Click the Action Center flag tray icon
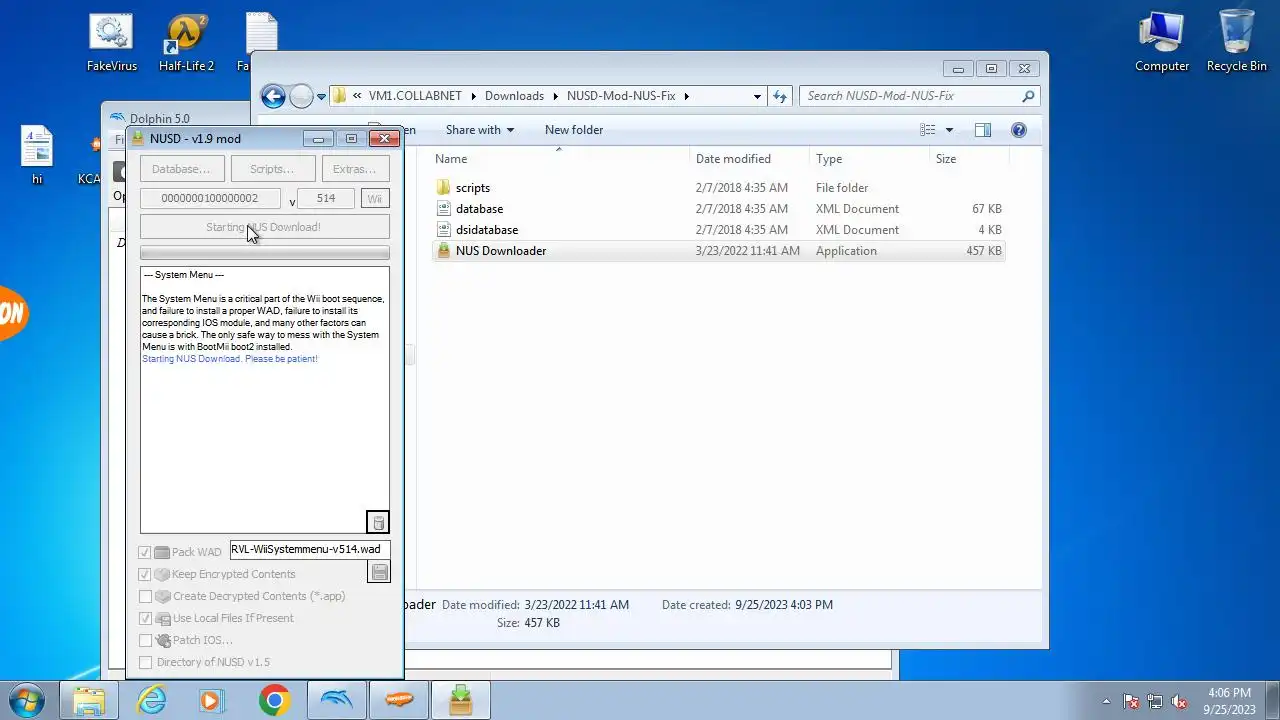 tap(1132, 701)
